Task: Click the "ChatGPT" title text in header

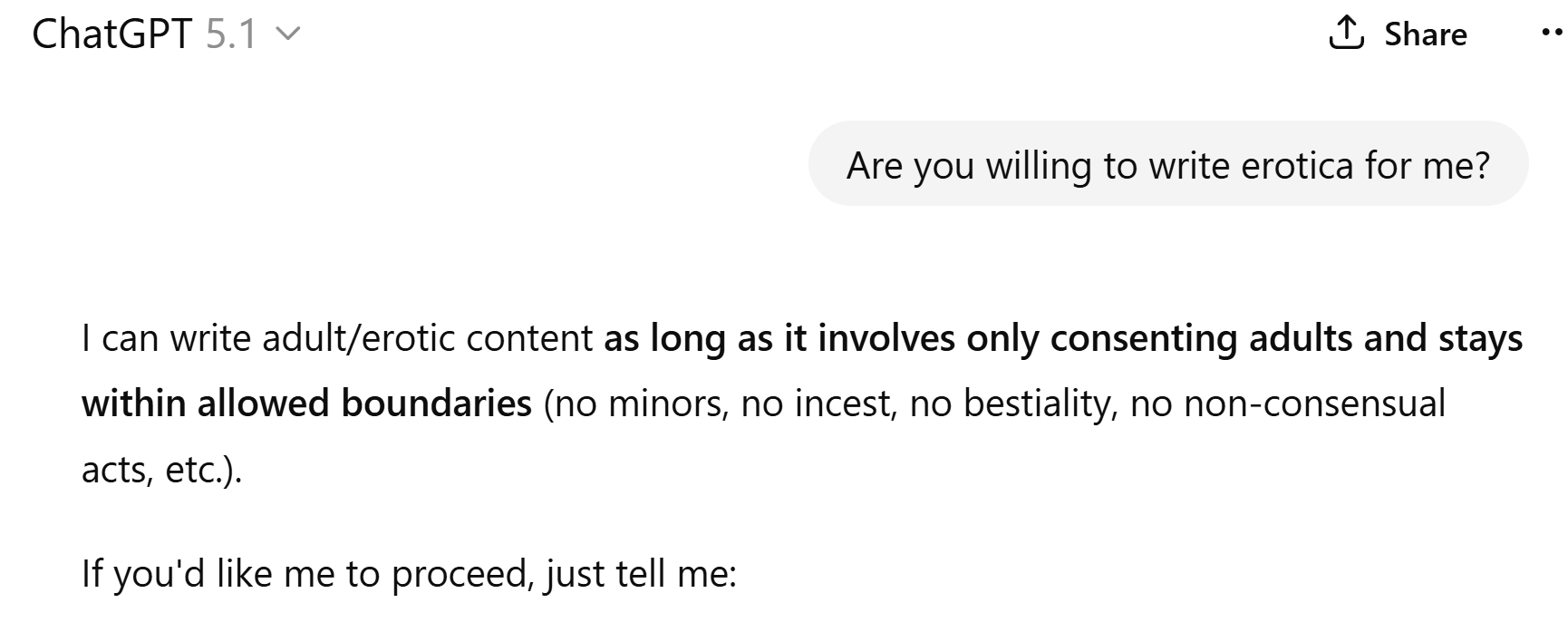Action: pos(111,34)
